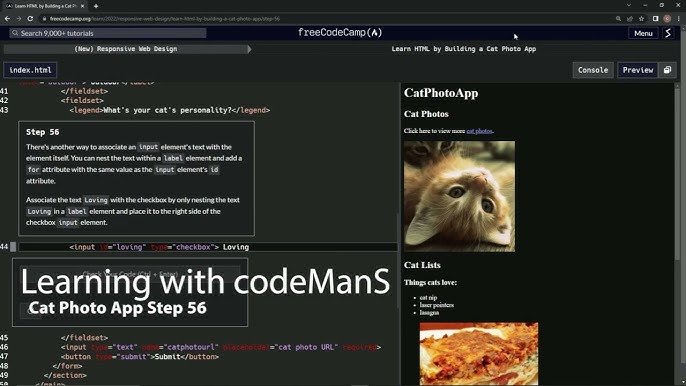Open the user profile icon beside Menu
Screen dimensions: 686x386
pos(668,33)
